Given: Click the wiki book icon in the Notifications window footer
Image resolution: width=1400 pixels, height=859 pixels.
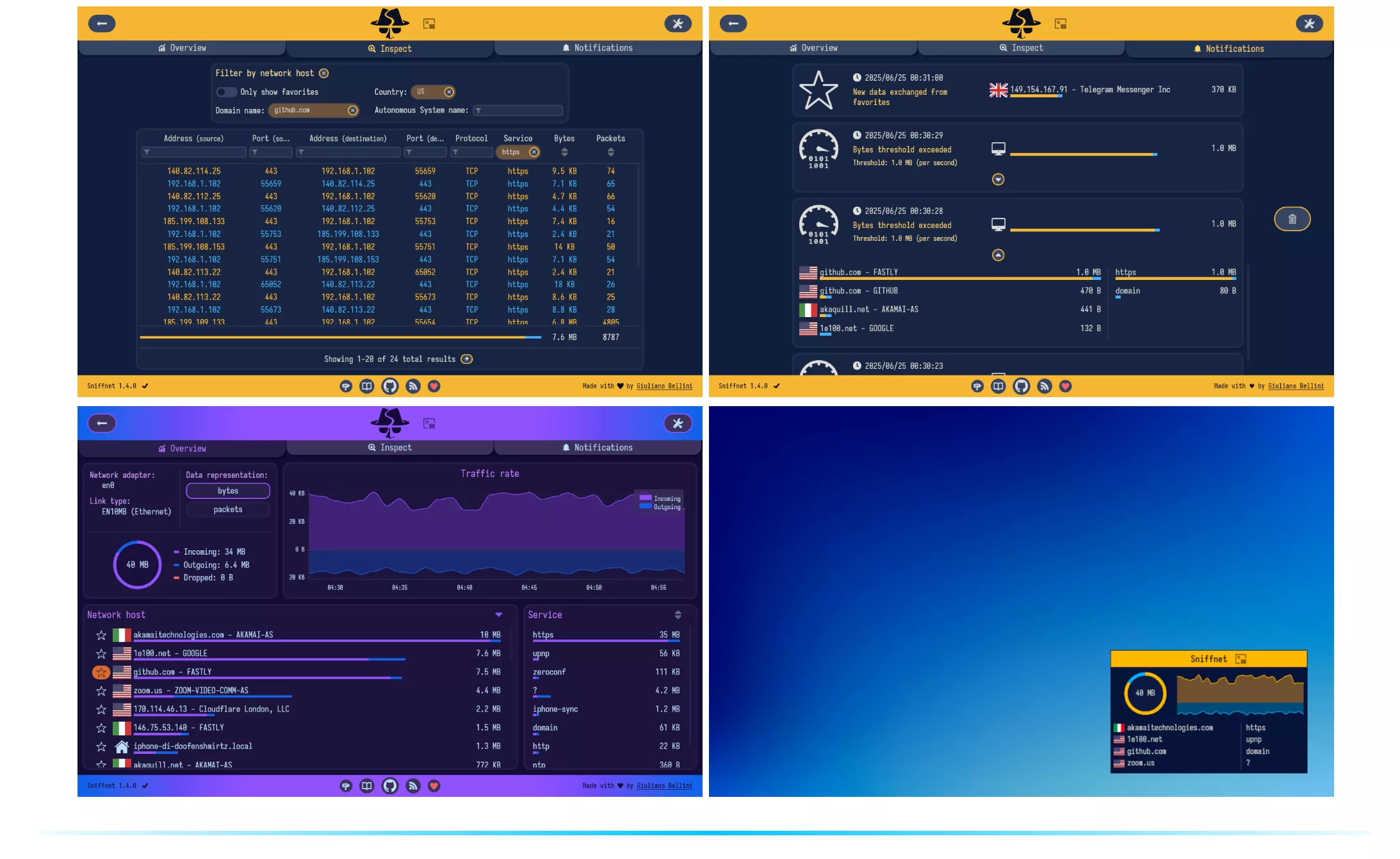Looking at the screenshot, I should 998,386.
